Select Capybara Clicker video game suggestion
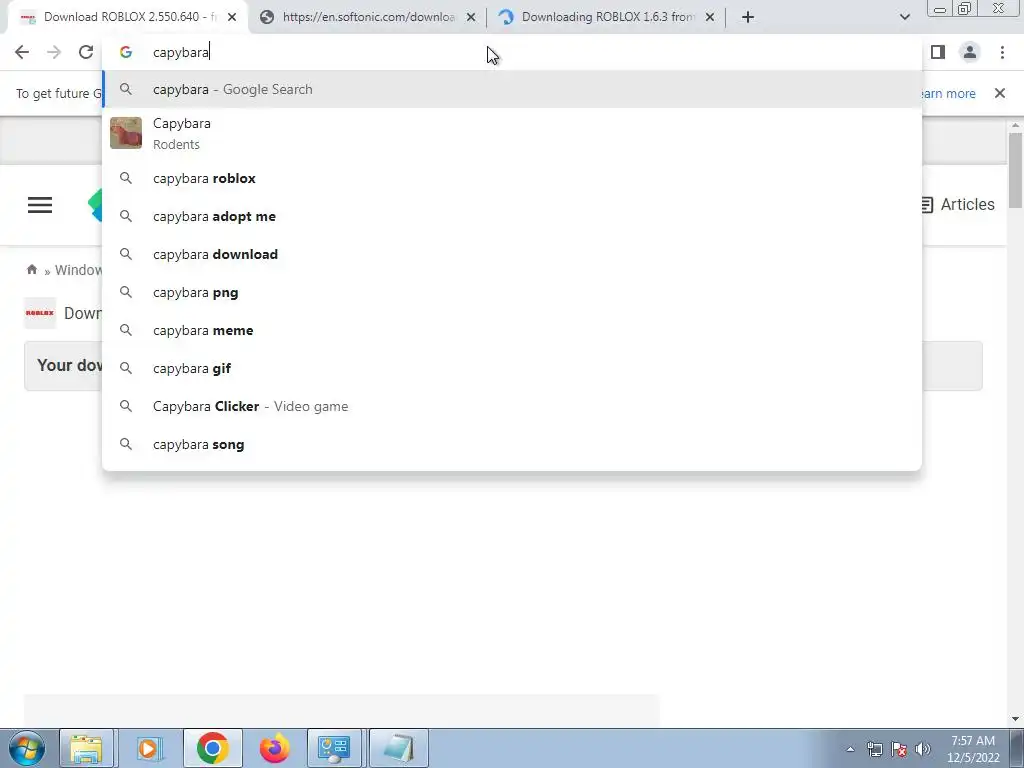 pos(512,406)
